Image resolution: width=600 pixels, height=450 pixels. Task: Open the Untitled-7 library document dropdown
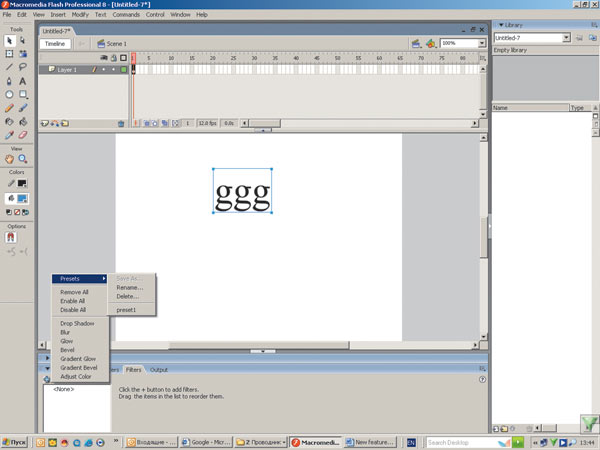click(566, 37)
